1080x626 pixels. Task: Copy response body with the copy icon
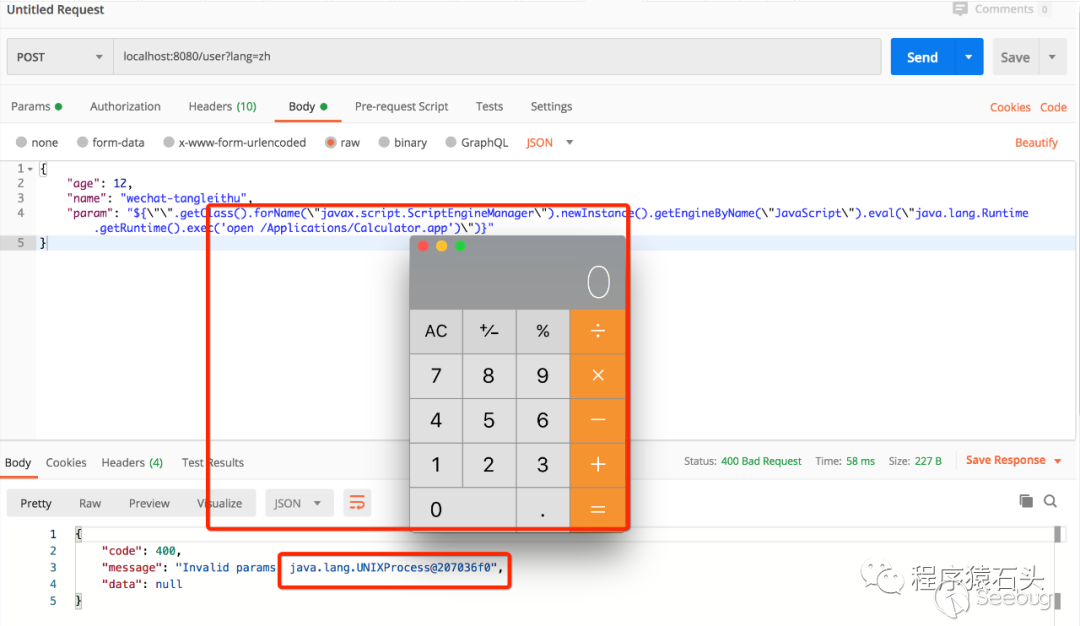(1026, 501)
